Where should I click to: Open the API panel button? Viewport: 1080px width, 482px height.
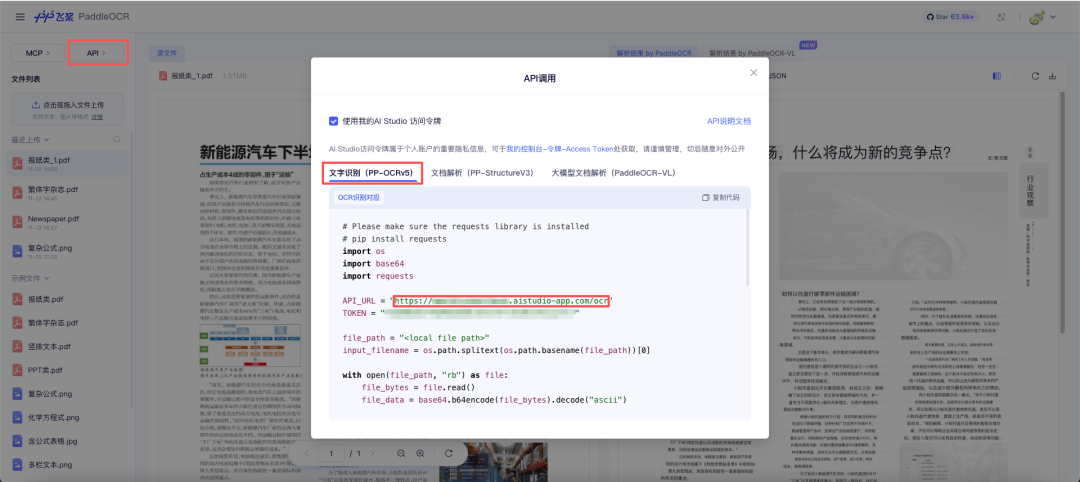tap(97, 53)
